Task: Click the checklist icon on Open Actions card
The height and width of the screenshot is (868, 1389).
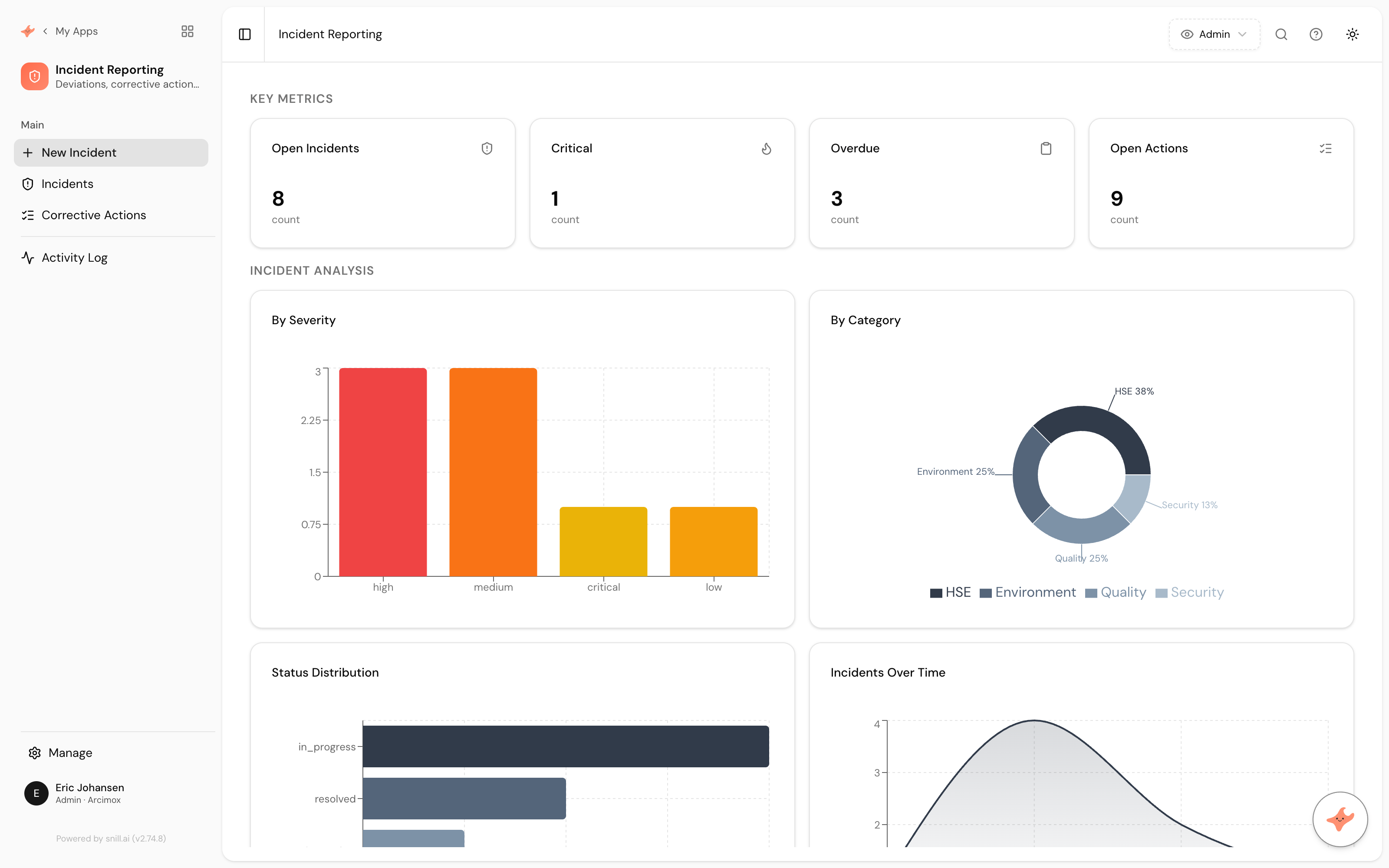Action: 1325,149
